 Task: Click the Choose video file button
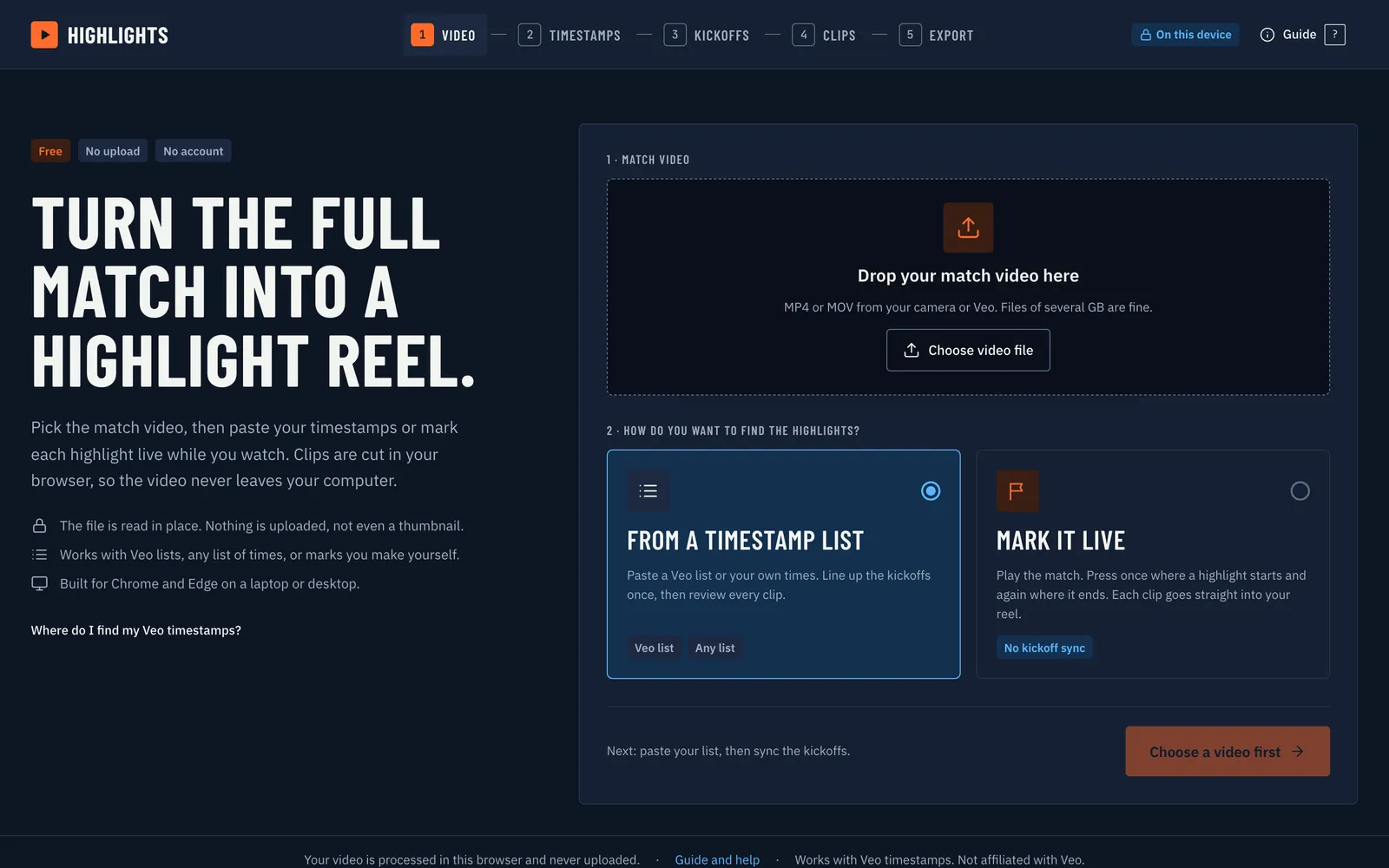(x=968, y=350)
